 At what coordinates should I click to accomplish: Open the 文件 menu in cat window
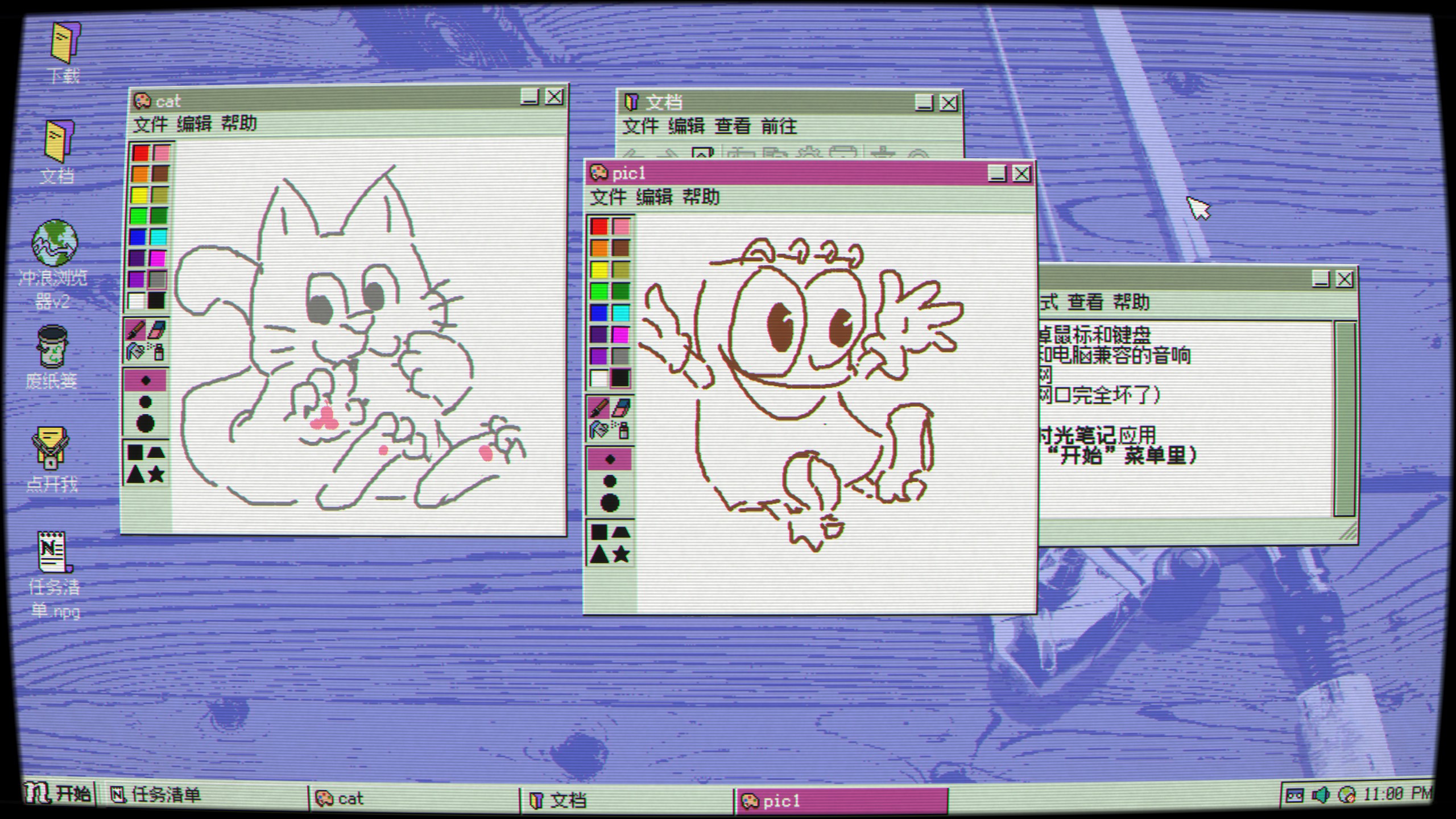point(150,123)
